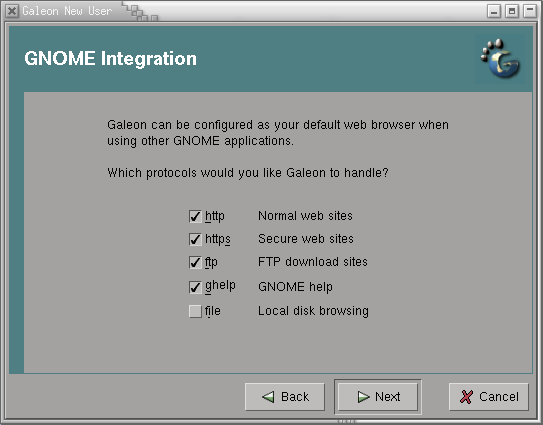This screenshot has height=425, width=543.
Task: Uncheck the ghelp protocol checkbox
Action: [195, 287]
